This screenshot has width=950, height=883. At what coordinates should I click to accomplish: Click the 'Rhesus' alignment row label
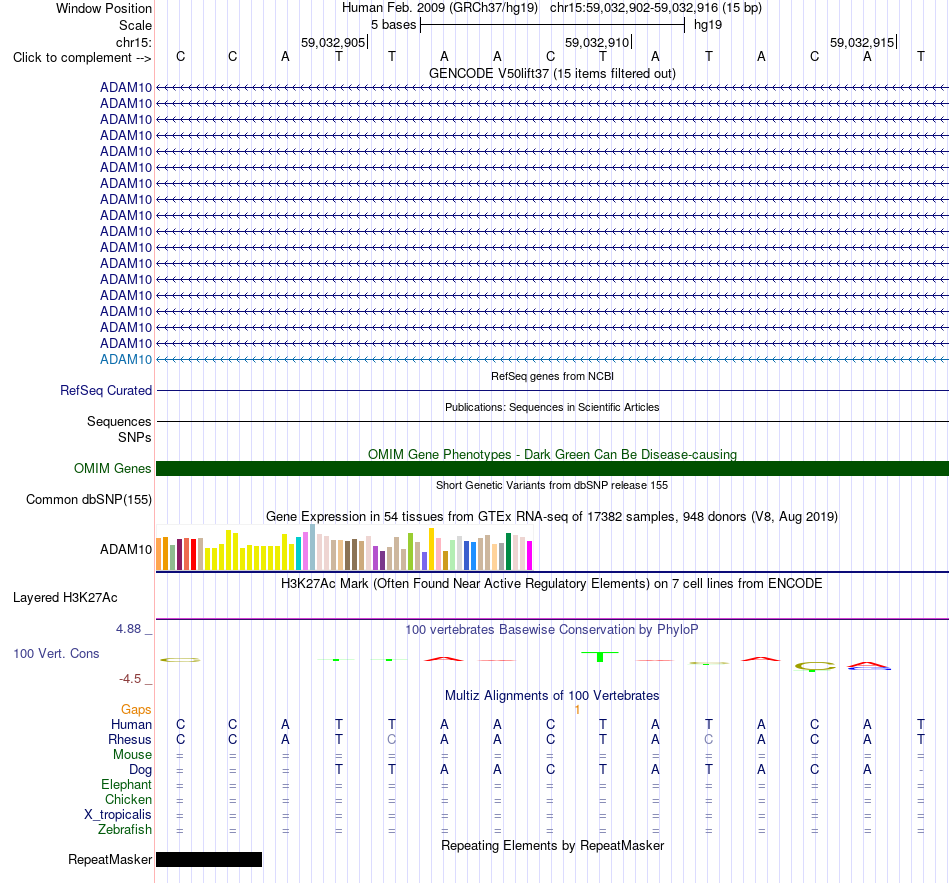[x=130, y=739]
